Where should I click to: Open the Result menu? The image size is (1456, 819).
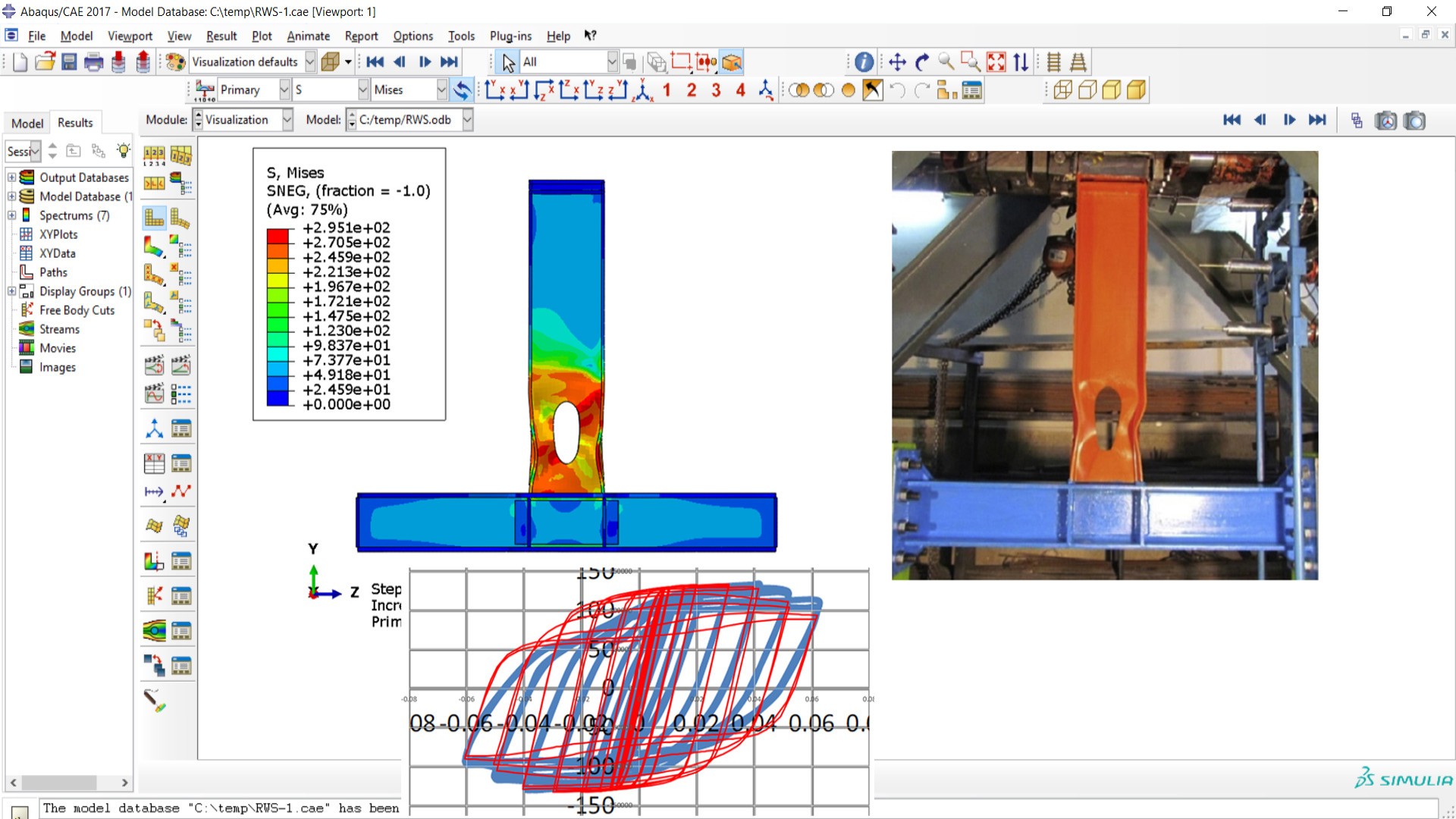pos(221,36)
